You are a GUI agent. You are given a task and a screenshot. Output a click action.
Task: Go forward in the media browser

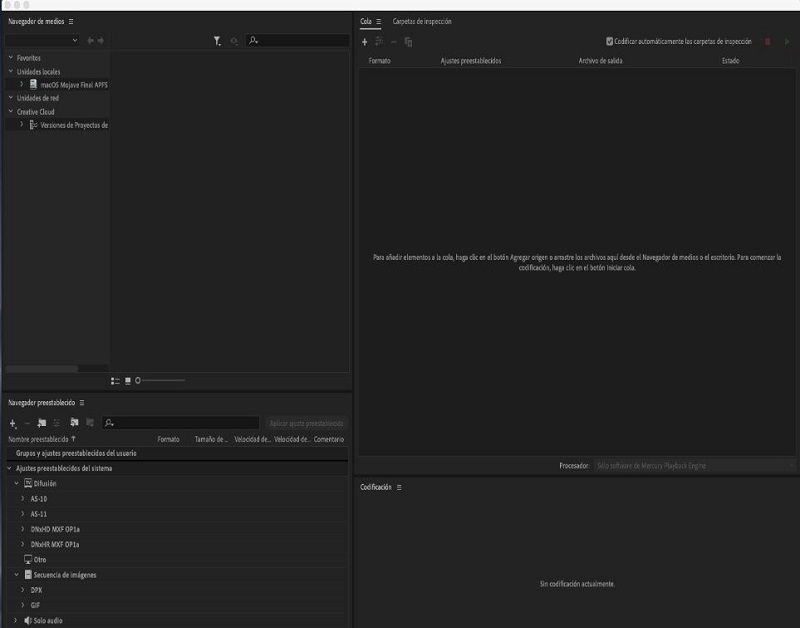click(x=101, y=40)
